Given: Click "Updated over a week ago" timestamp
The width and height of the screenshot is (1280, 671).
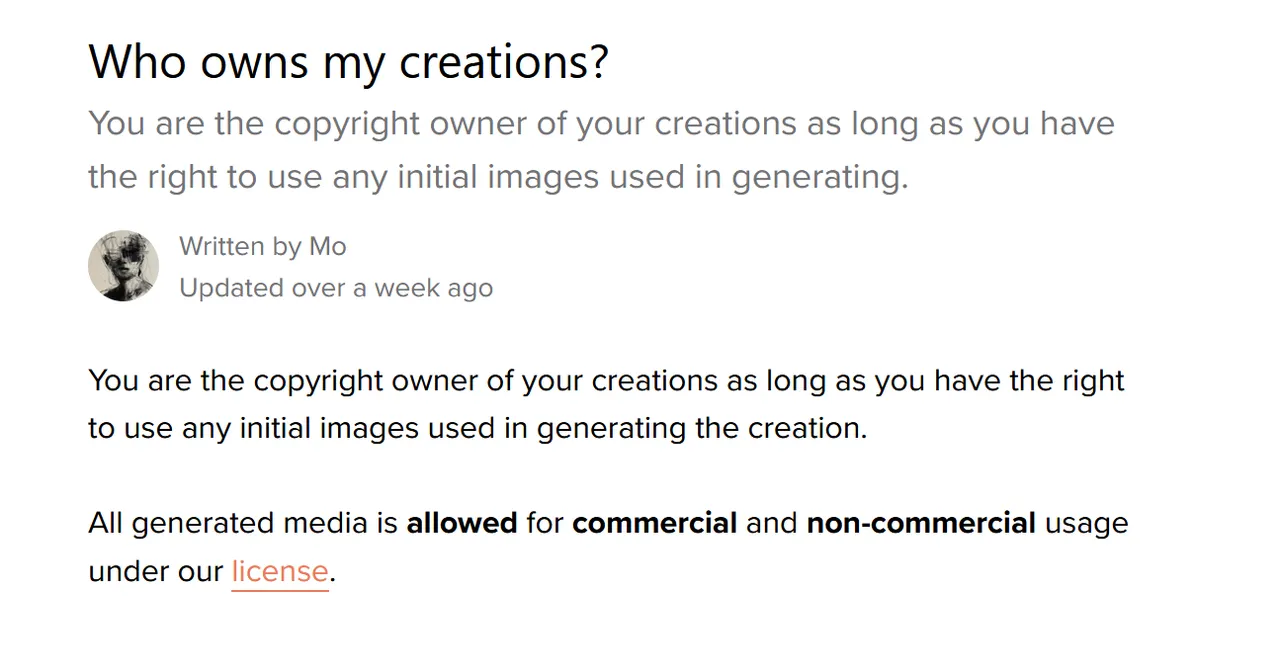Looking at the screenshot, I should 335,288.
